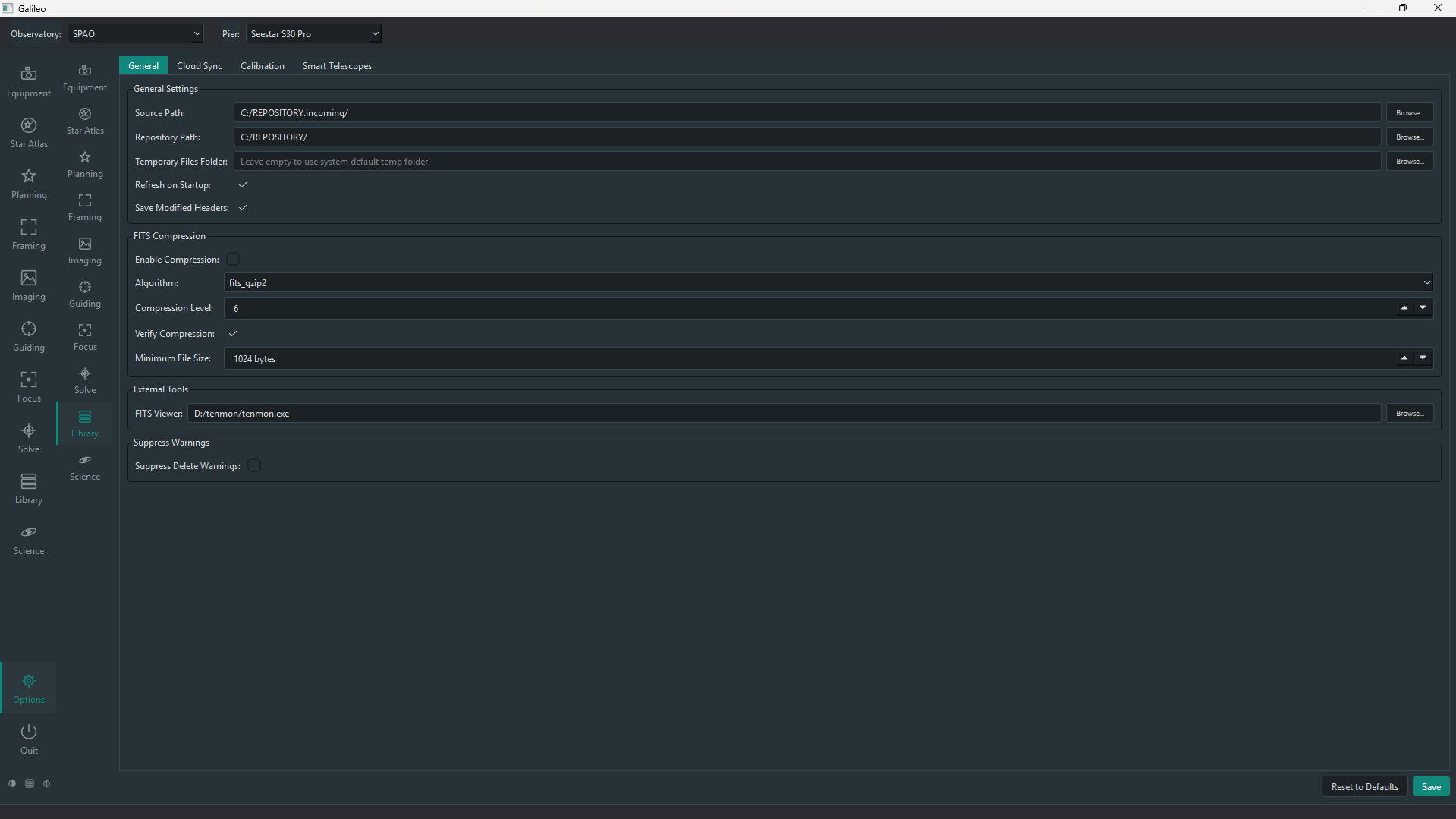Go to Planning in the main navigation sidebar

pyautogui.click(x=29, y=183)
